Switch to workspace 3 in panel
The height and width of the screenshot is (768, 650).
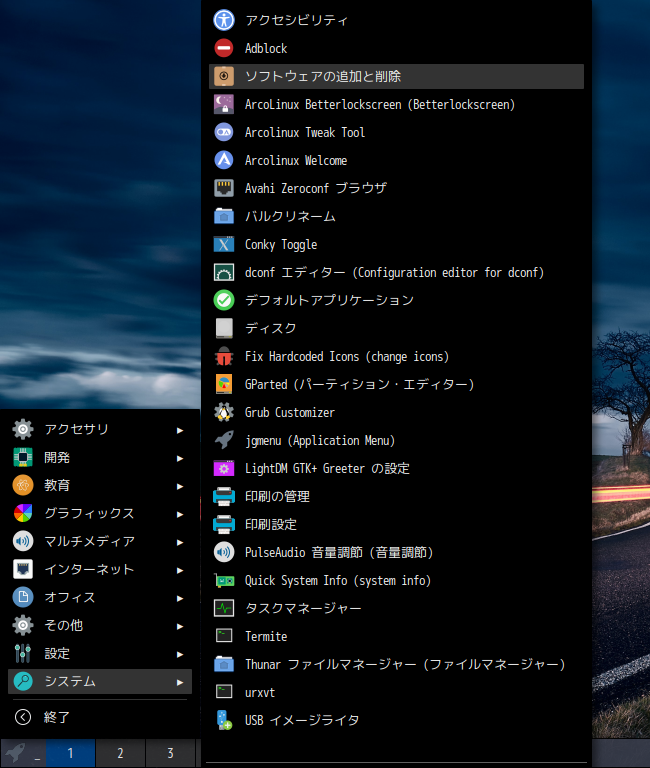(170, 753)
